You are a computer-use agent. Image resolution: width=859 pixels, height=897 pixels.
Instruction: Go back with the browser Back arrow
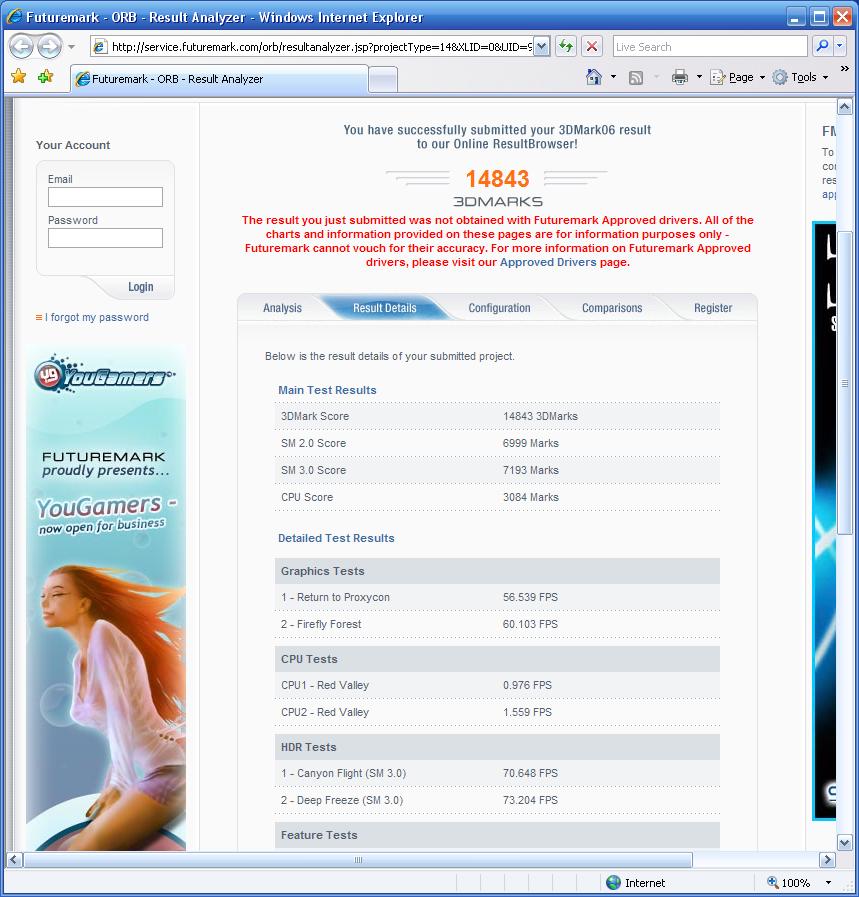click(x=22, y=46)
